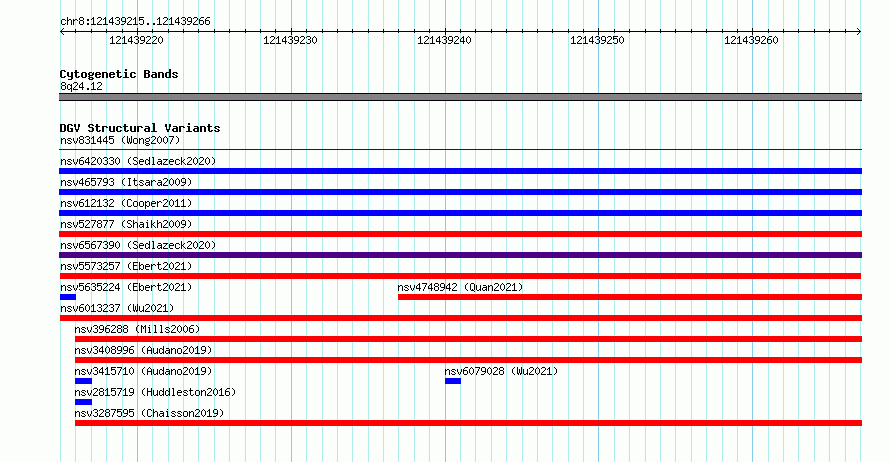
Task: Click the red bar under nsv527877
Action: [460, 234]
